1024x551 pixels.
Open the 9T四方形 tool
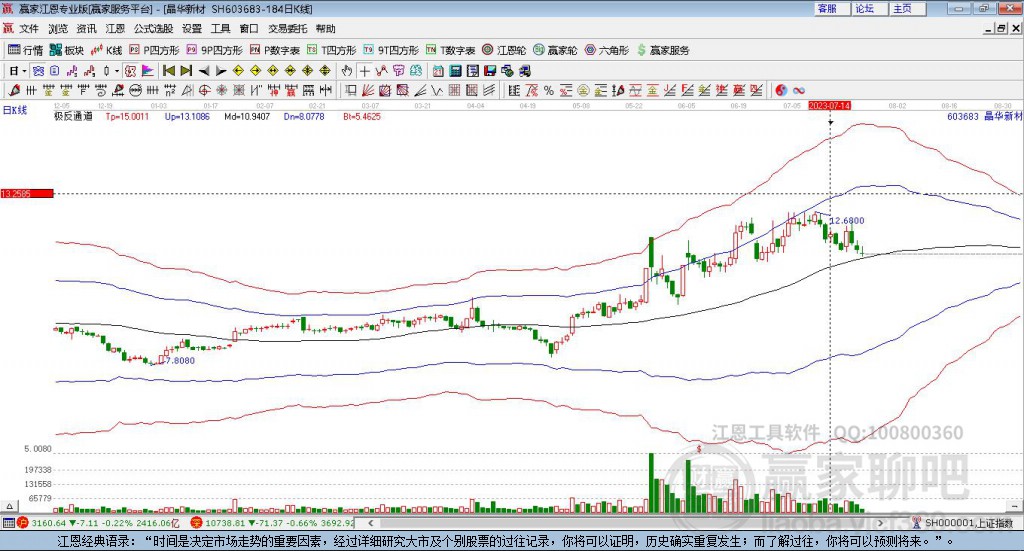point(391,50)
